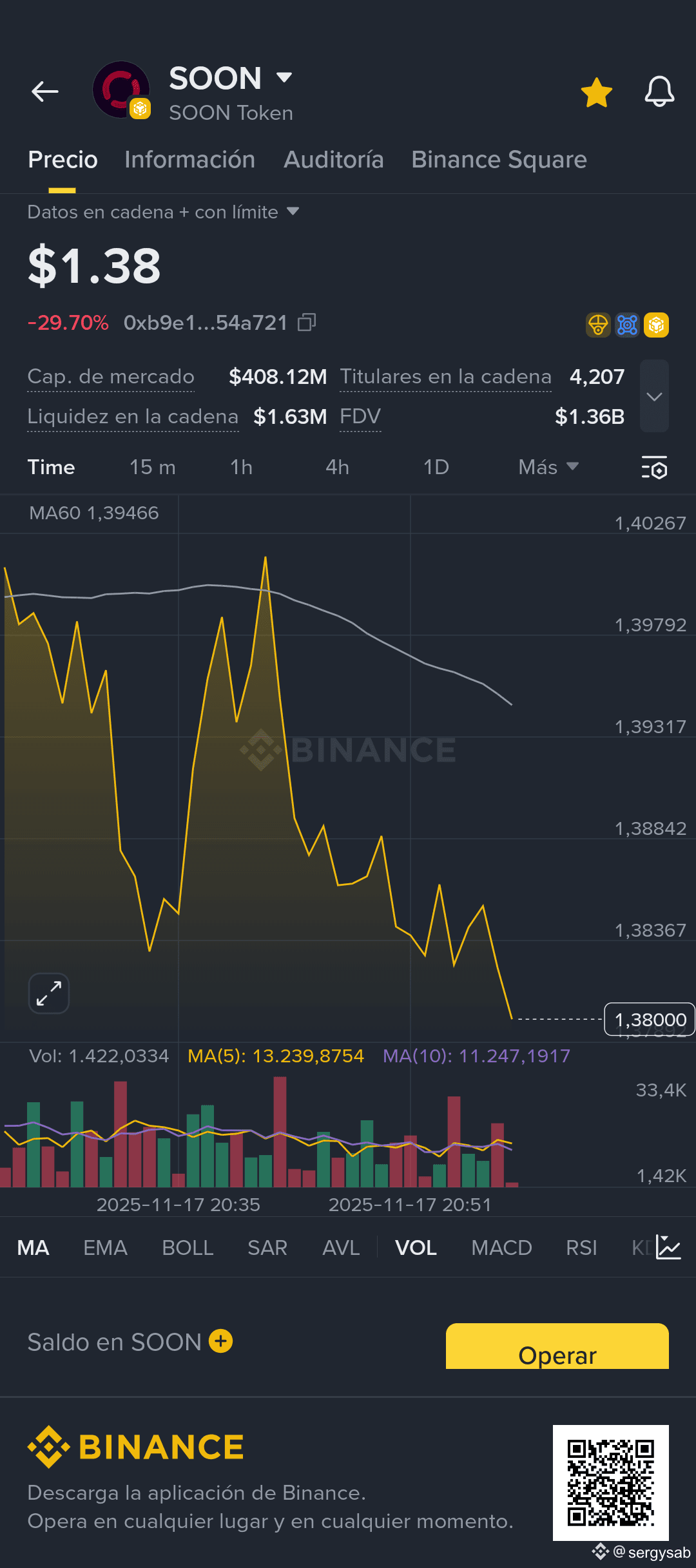Open the Más intervals dropdown
This screenshot has width=696, height=1568.
click(x=548, y=467)
